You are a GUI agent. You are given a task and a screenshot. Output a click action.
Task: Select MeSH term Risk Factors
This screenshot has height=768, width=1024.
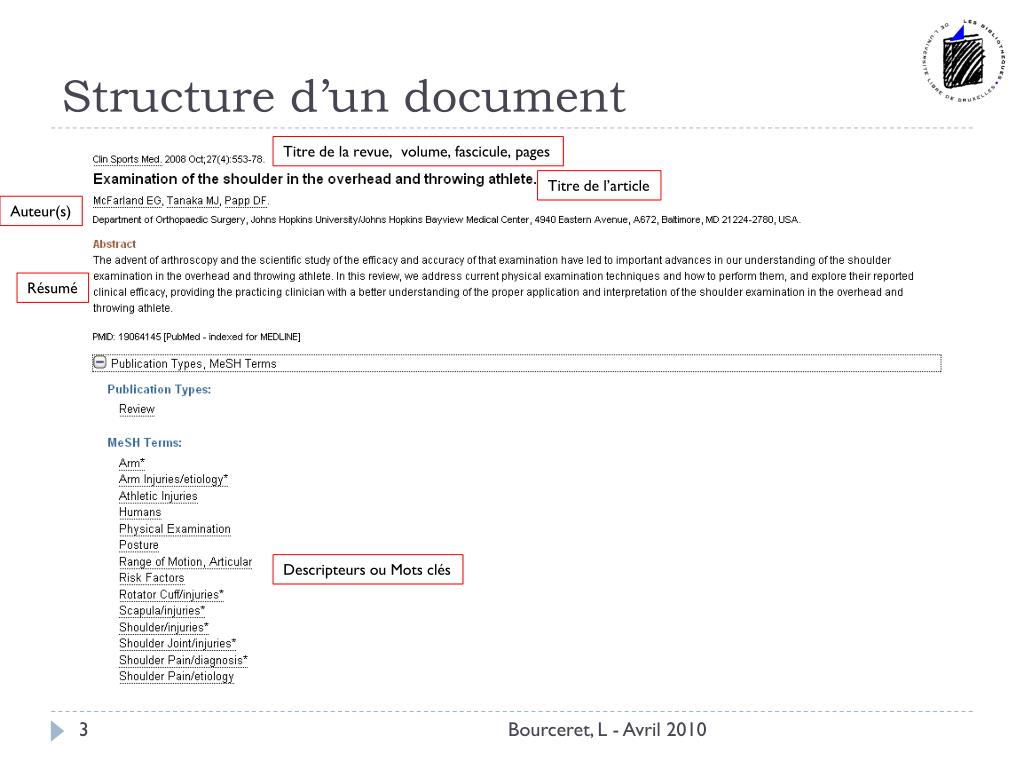[152, 578]
